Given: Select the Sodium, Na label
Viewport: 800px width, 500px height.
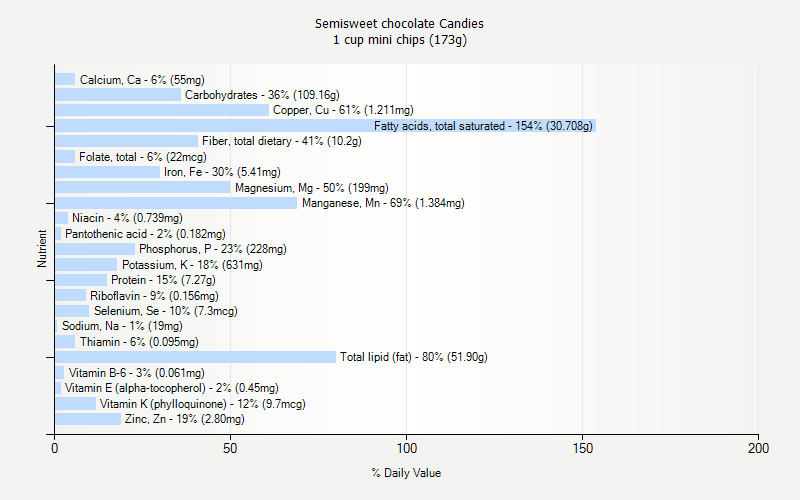Looking at the screenshot, I should tap(122, 326).
